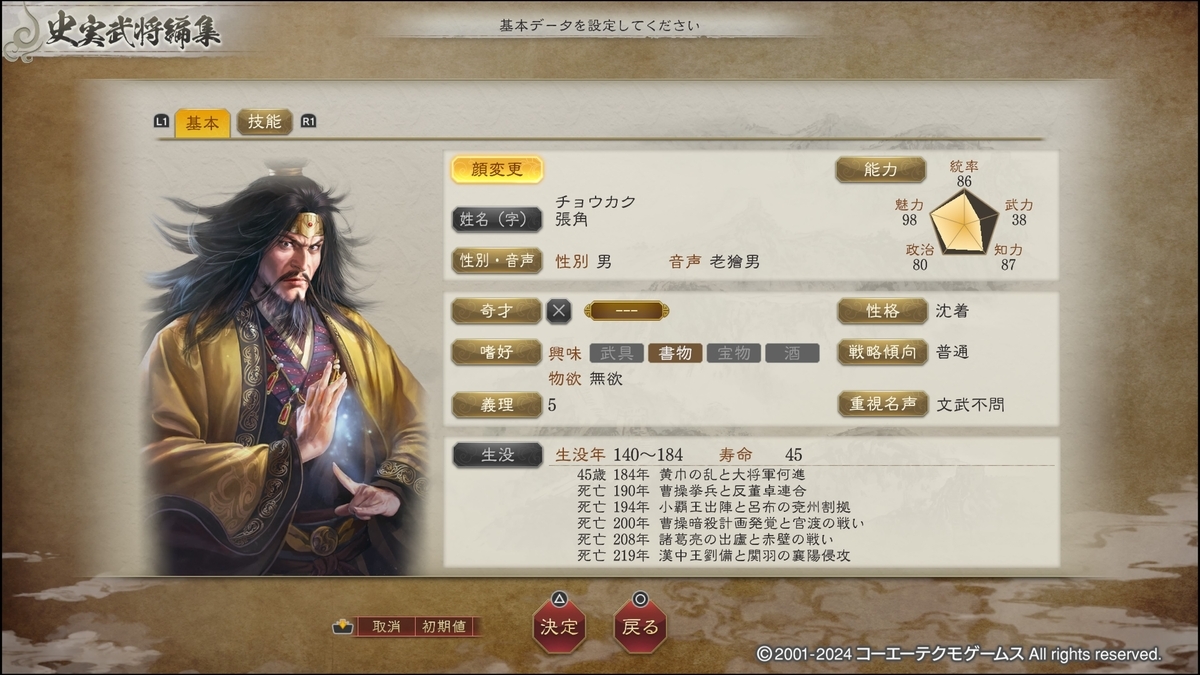Open the 戦略傾向 strategy tendency selector
The height and width of the screenshot is (675, 1200).
(882, 352)
